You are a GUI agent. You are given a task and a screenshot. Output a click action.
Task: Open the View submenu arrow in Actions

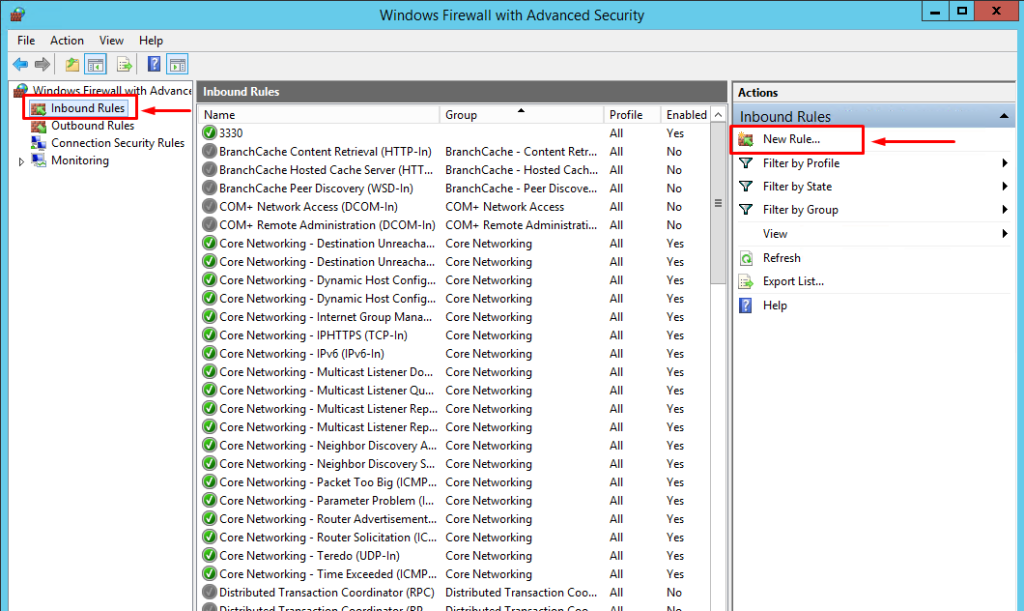(1005, 234)
